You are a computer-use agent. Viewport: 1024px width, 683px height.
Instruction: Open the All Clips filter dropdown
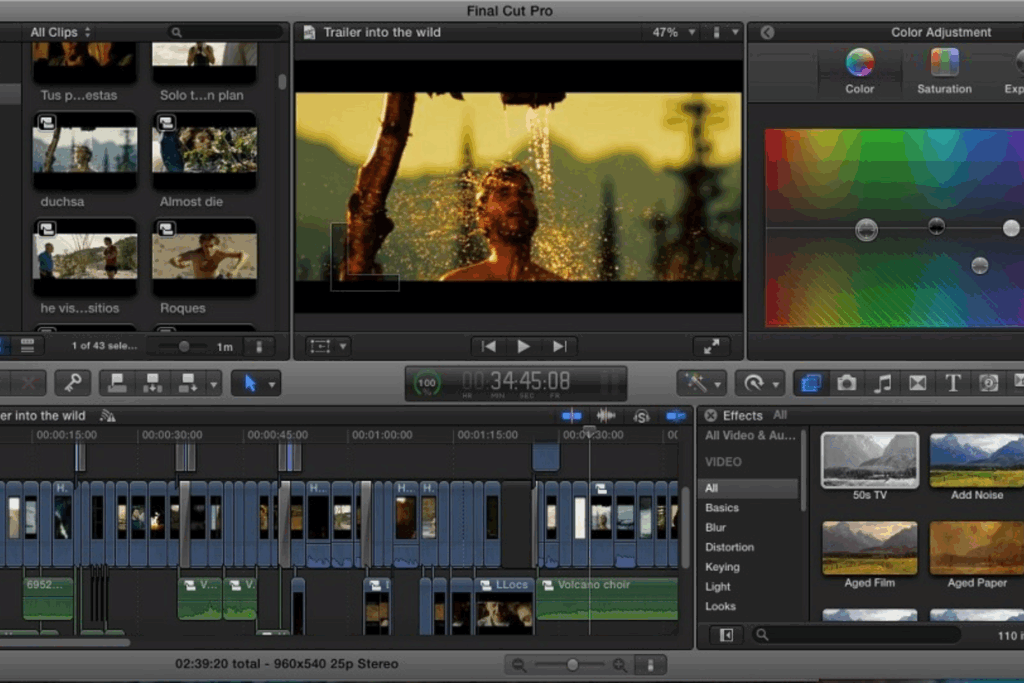pos(60,32)
